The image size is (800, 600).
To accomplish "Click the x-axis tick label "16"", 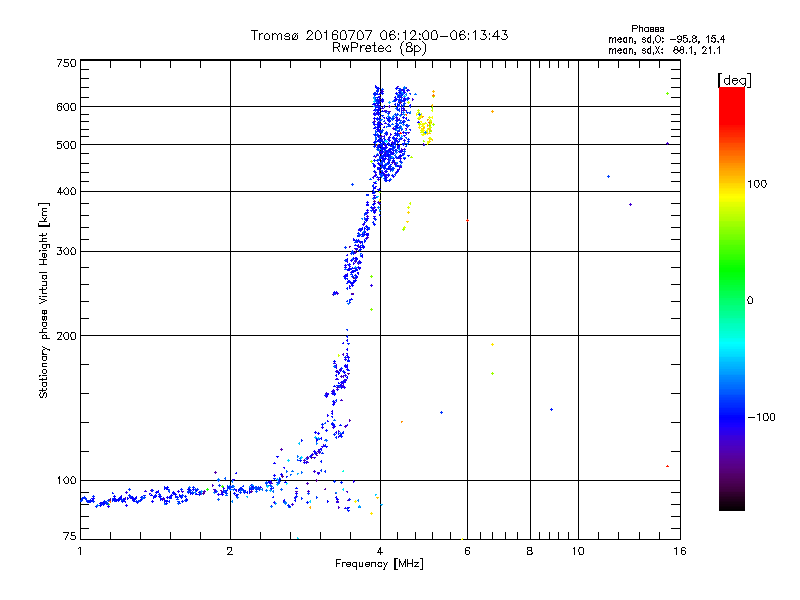I will pos(680,551).
